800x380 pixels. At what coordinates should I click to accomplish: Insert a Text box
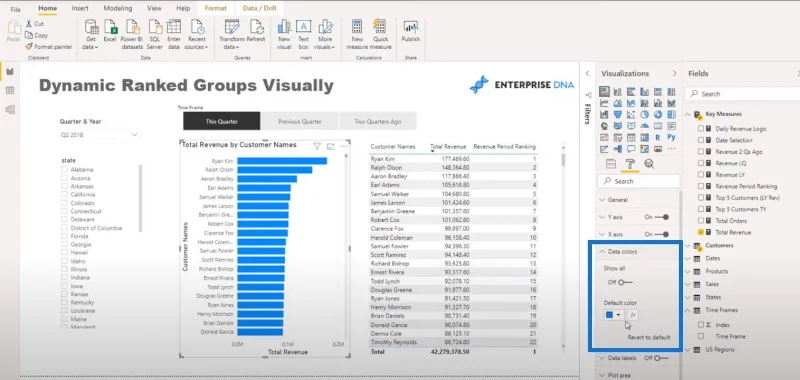point(303,34)
